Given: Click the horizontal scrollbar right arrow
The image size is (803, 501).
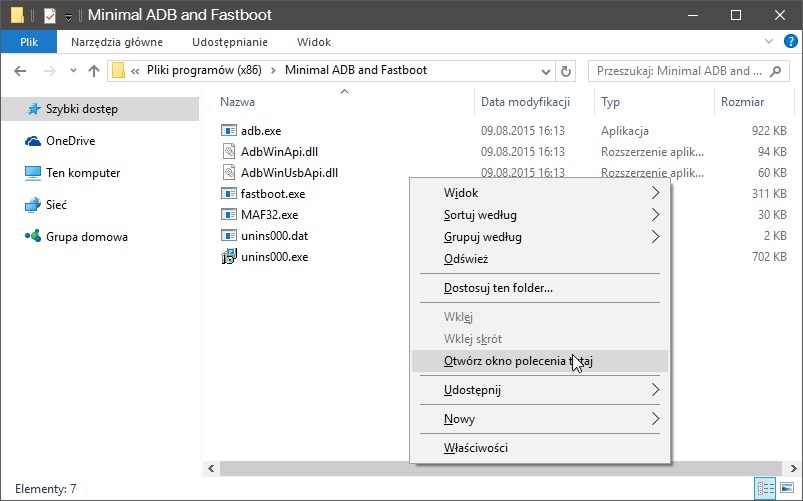Looking at the screenshot, I should coord(793,468).
